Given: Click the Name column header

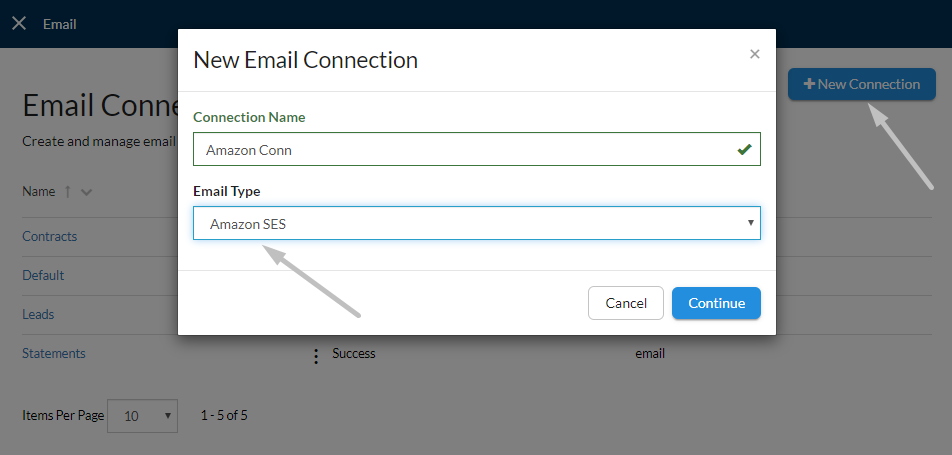Looking at the screenshot, I should pyautogui.click(x=39, y=191).
